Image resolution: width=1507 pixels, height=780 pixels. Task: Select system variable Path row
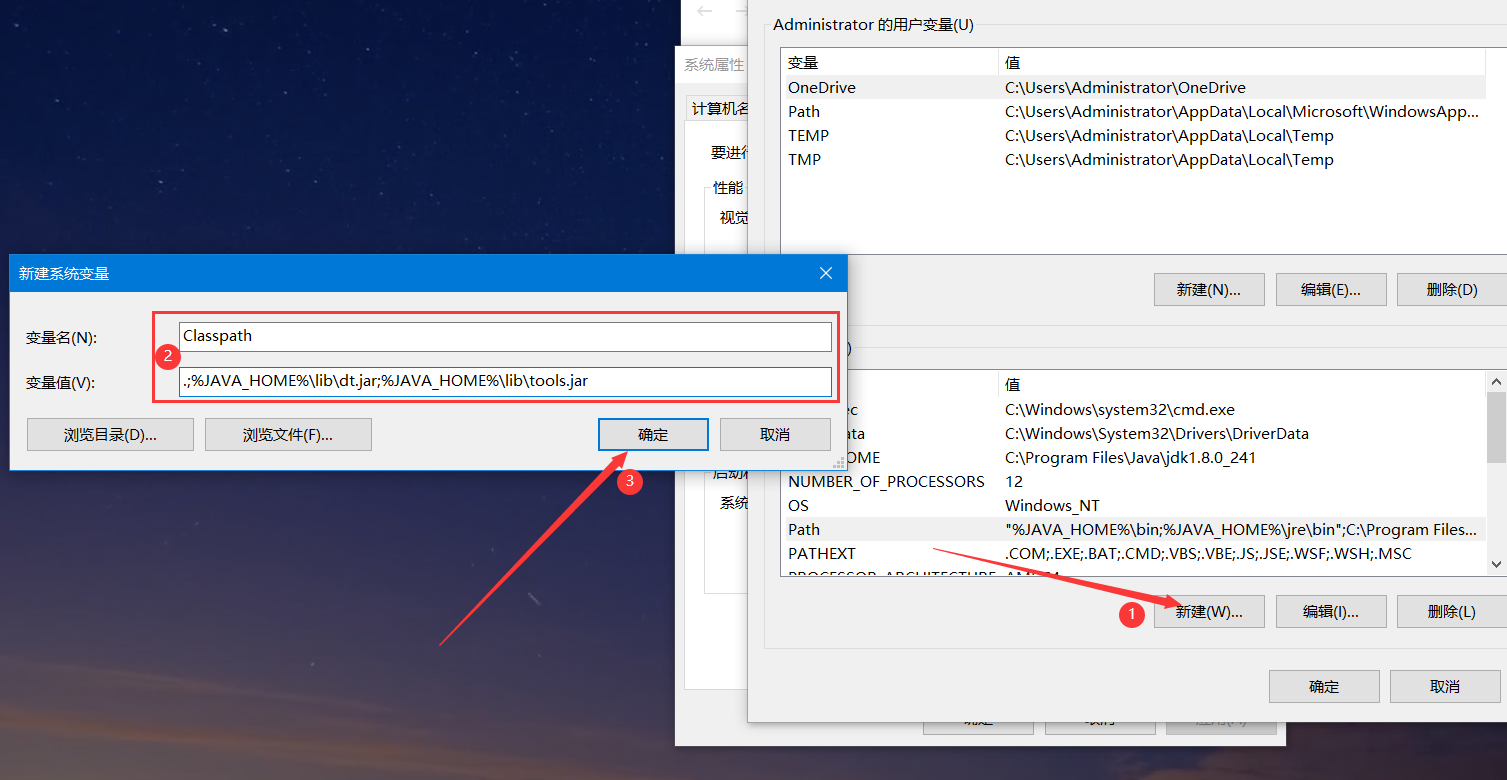click(x=1133, y=530)
